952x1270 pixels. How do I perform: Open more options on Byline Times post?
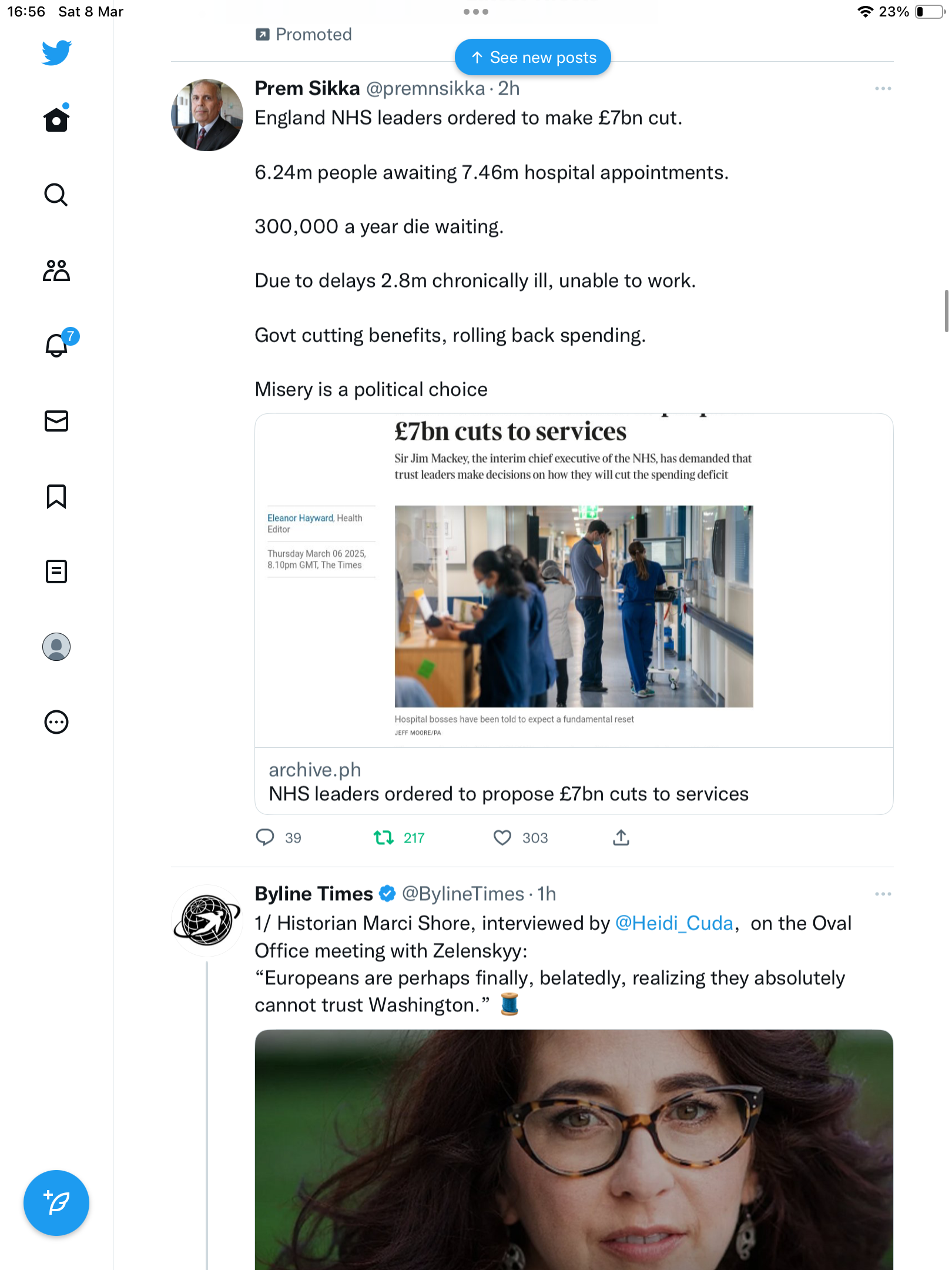coord(883,894)
